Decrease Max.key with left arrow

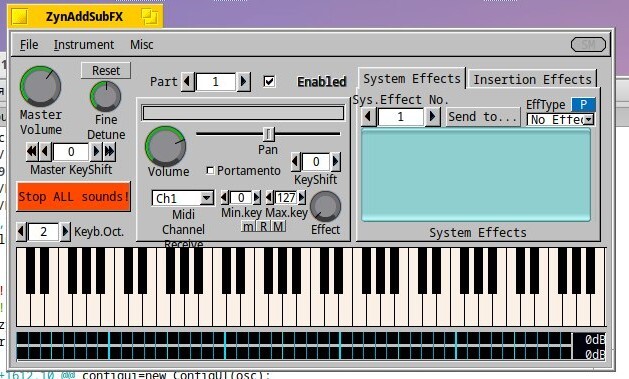click(x=270, y=197)
